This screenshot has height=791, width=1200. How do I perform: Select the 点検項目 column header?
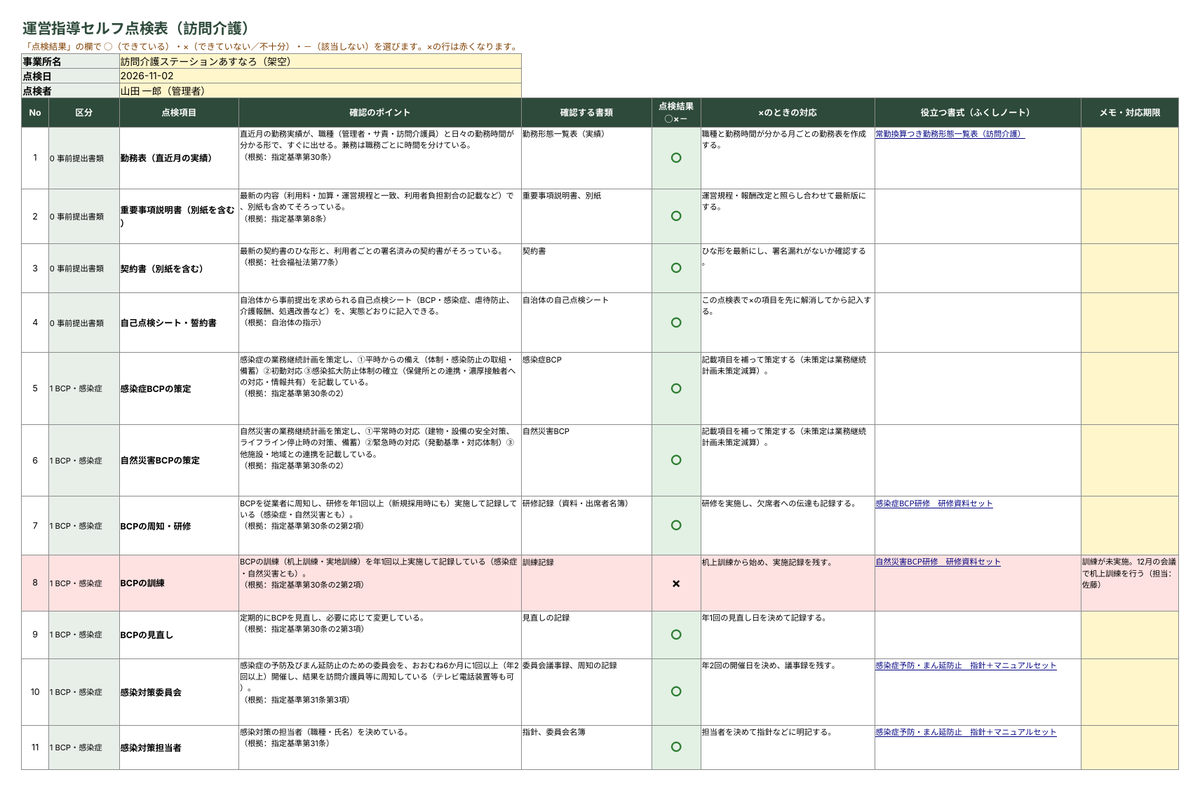(179, 113)
